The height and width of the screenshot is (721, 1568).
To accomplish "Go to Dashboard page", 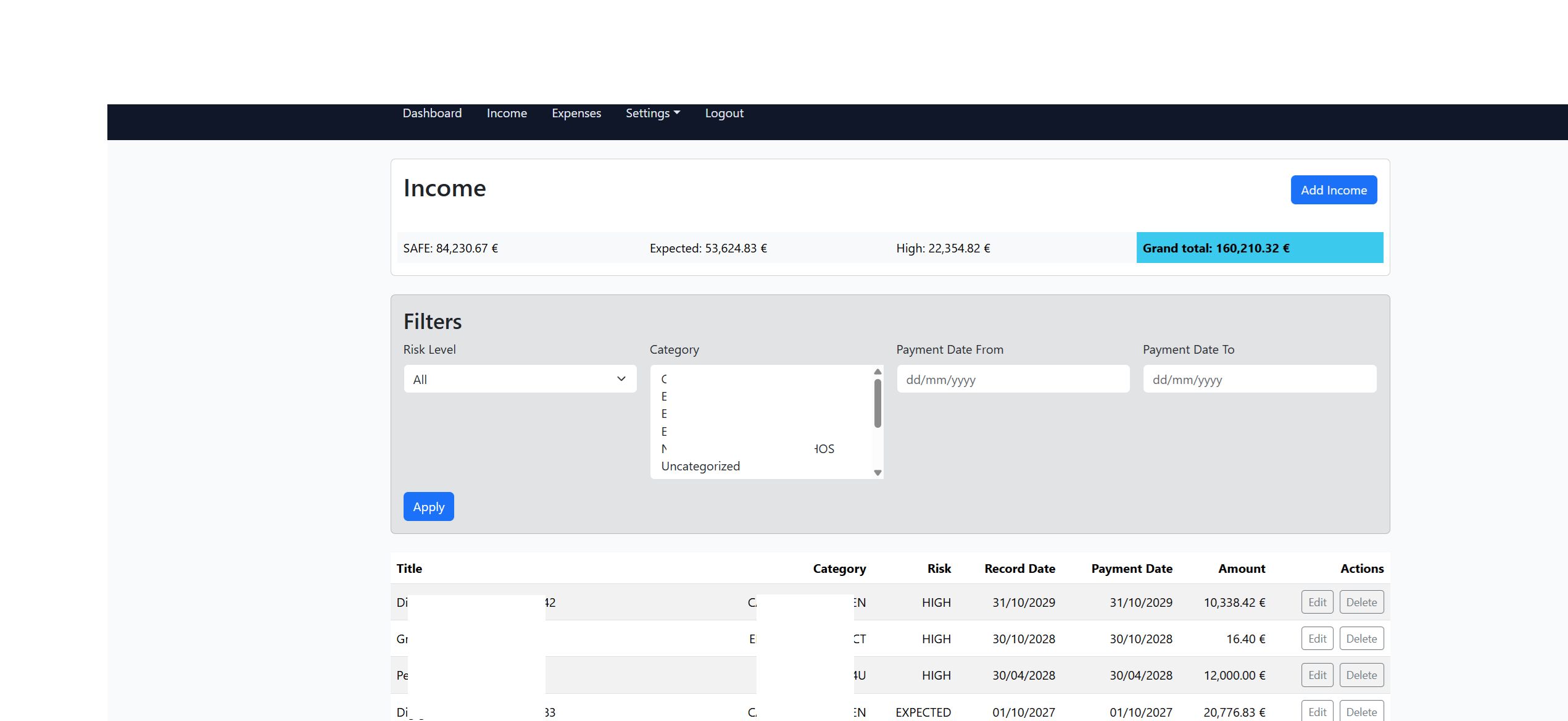I will (x=432, y=113).
